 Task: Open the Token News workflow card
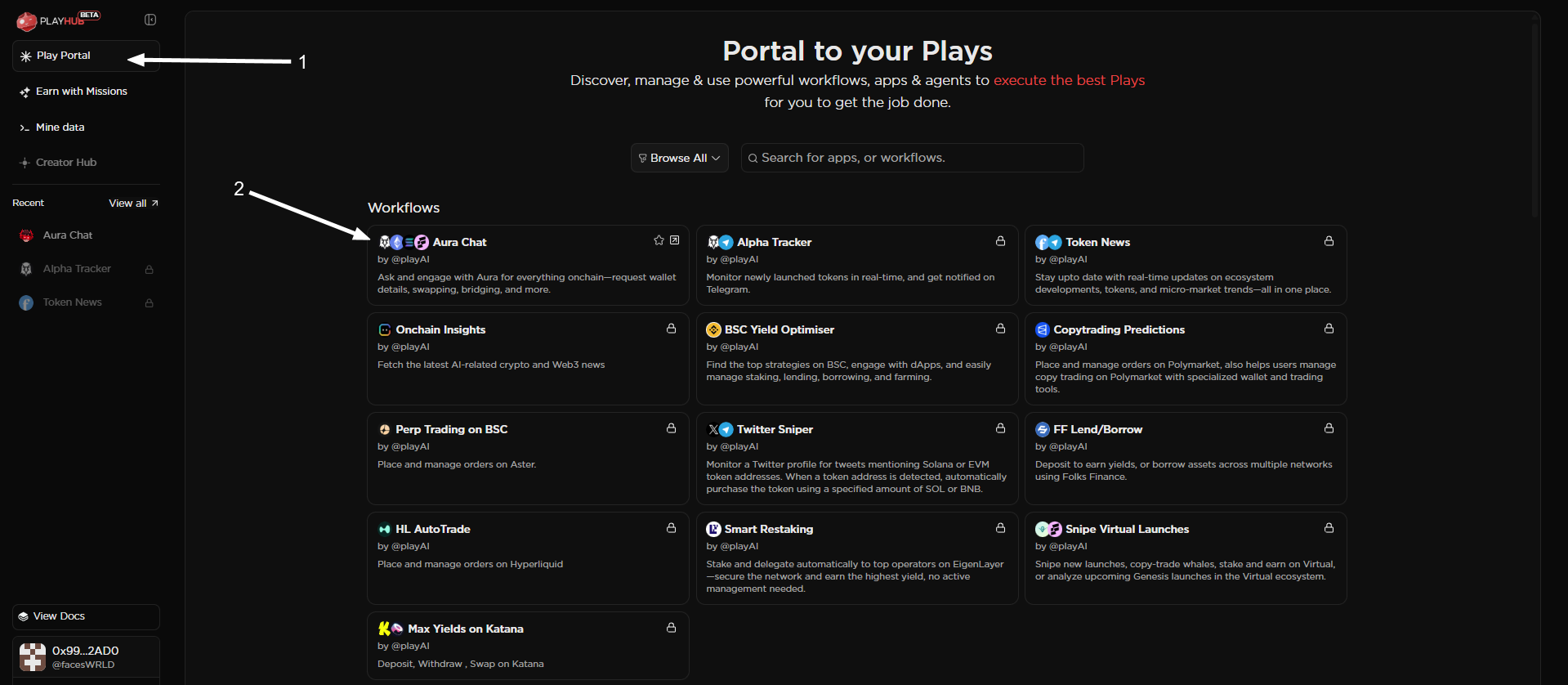coord(1186,265)
